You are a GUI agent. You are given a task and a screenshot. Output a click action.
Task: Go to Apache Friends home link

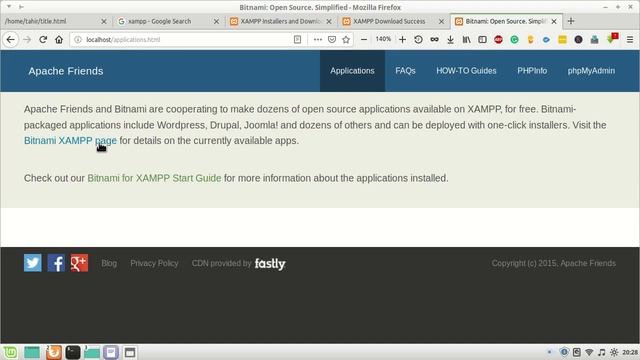coord(66,71)
